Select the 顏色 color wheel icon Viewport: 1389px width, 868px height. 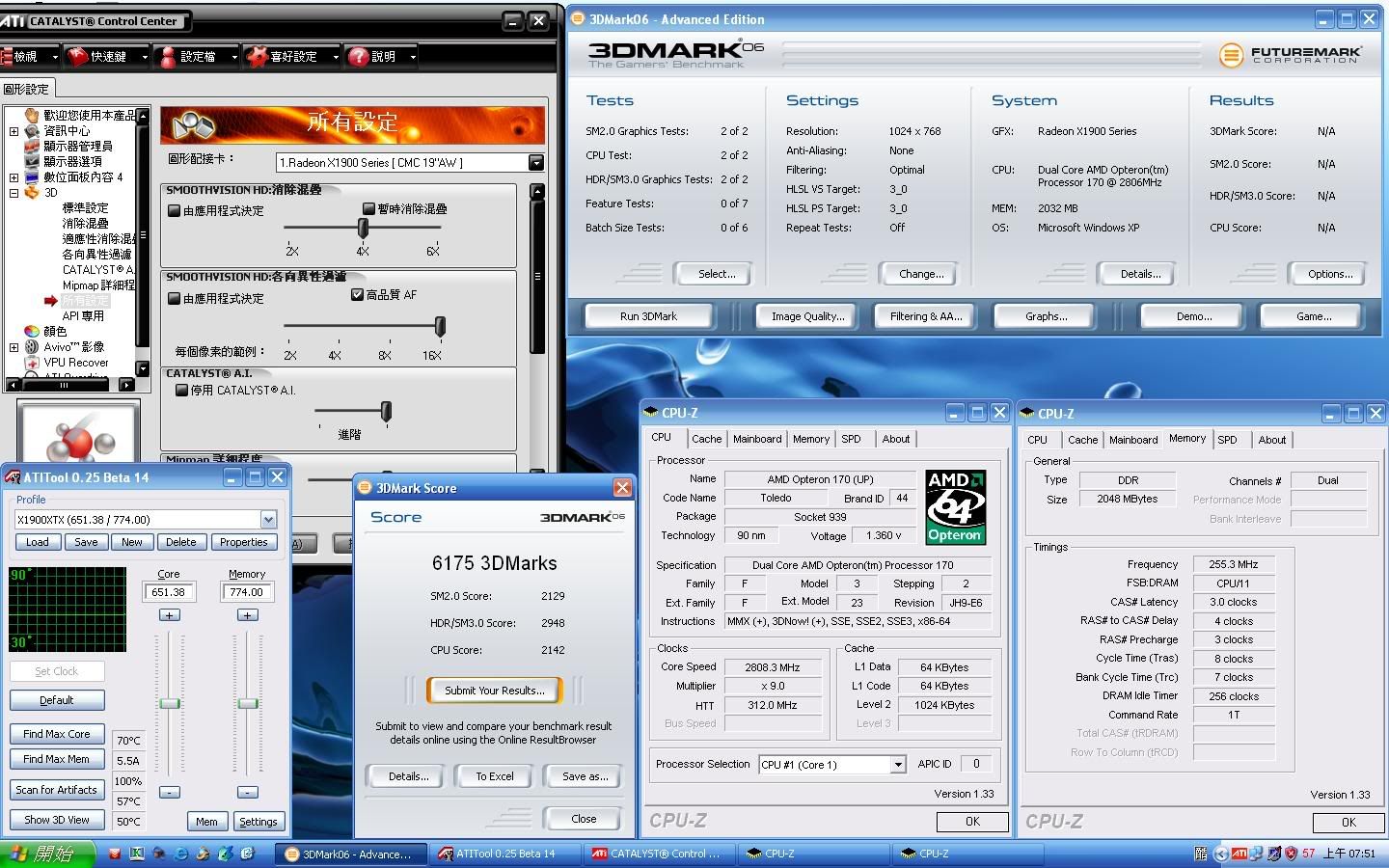[32, 331]
